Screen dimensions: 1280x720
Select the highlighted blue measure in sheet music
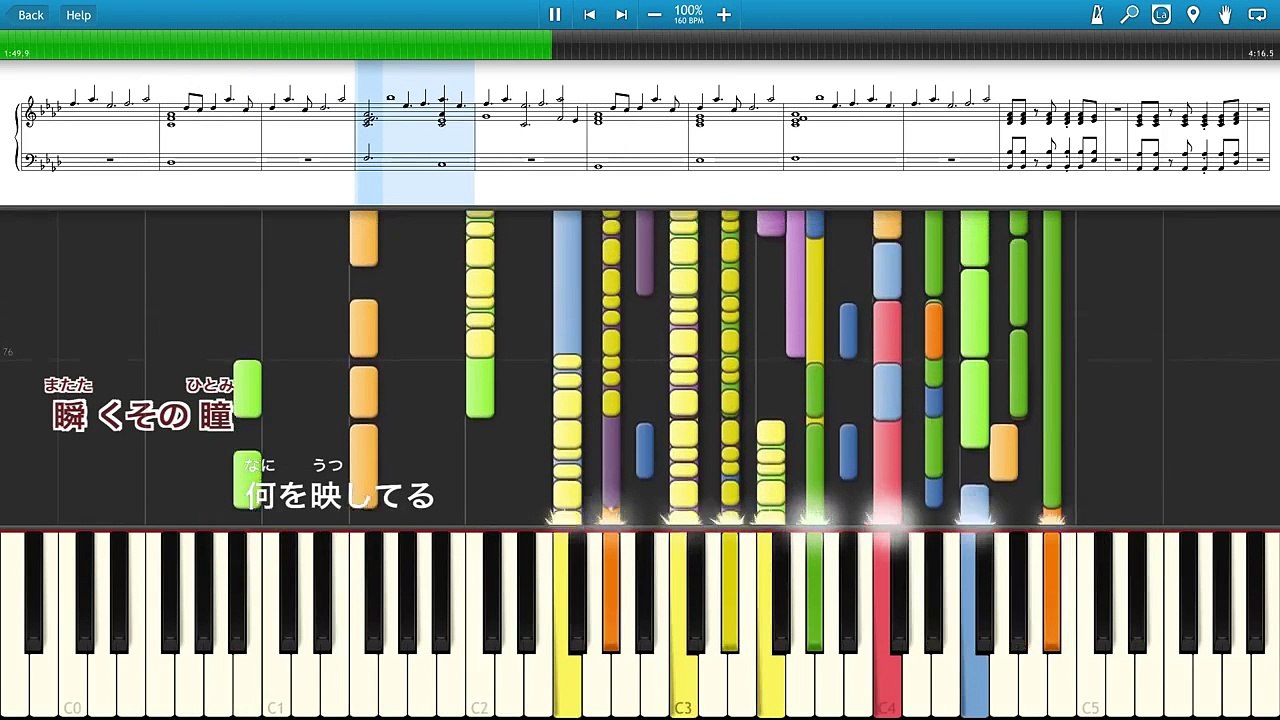[x=415, y=132]
